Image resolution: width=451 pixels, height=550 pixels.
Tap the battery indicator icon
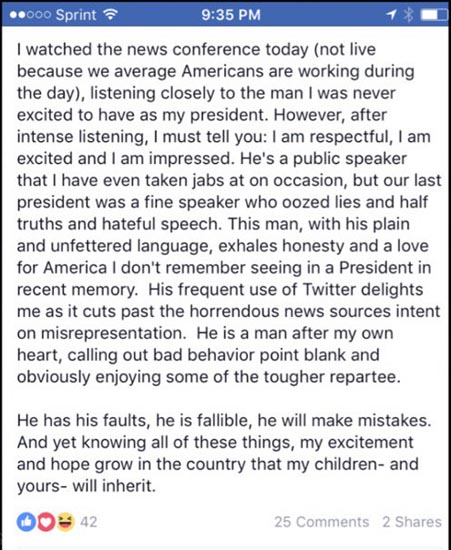coord(434,15)
